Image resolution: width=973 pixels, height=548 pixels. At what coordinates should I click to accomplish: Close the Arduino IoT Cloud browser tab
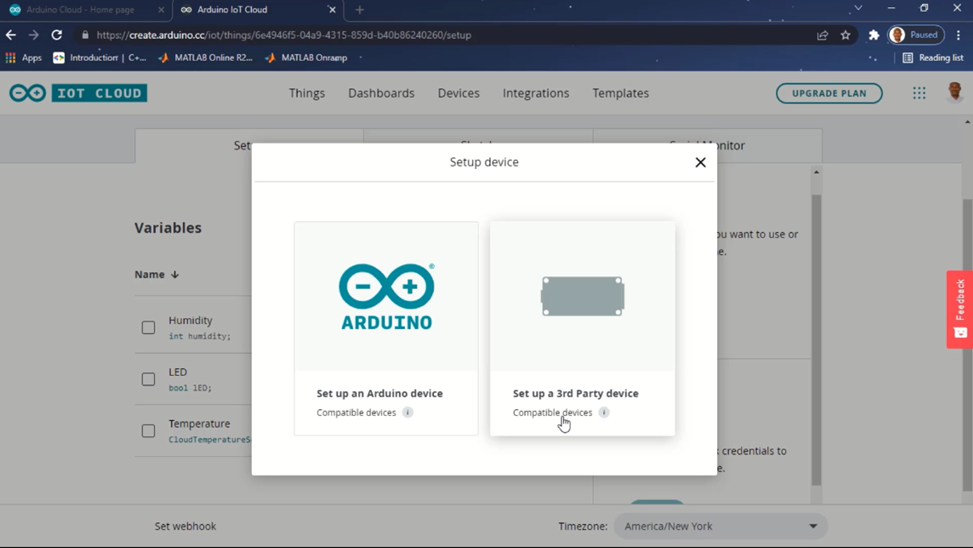332,9
